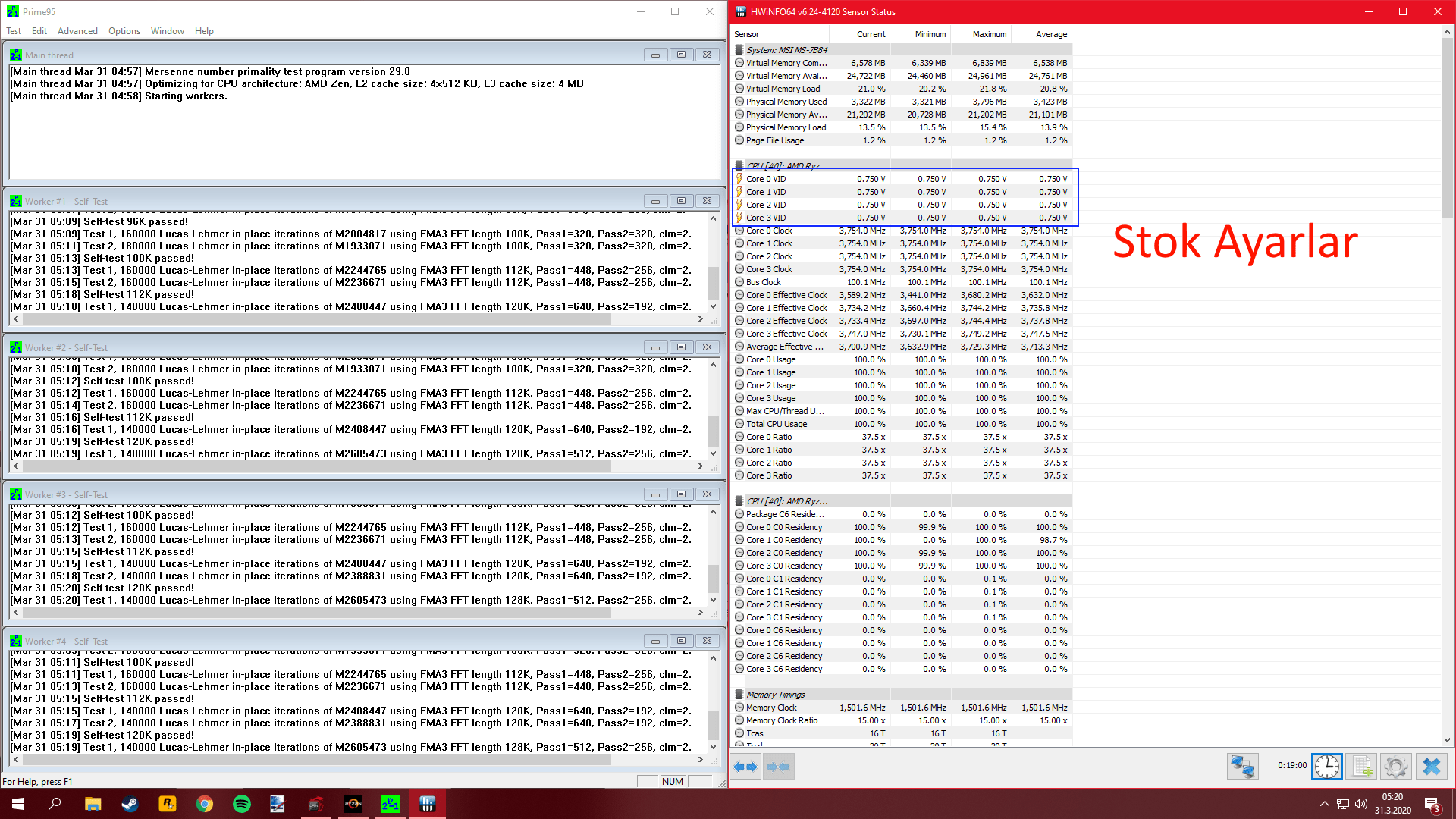
Task: Close the sensors with the blue X icon
Action: [1431, 767]
